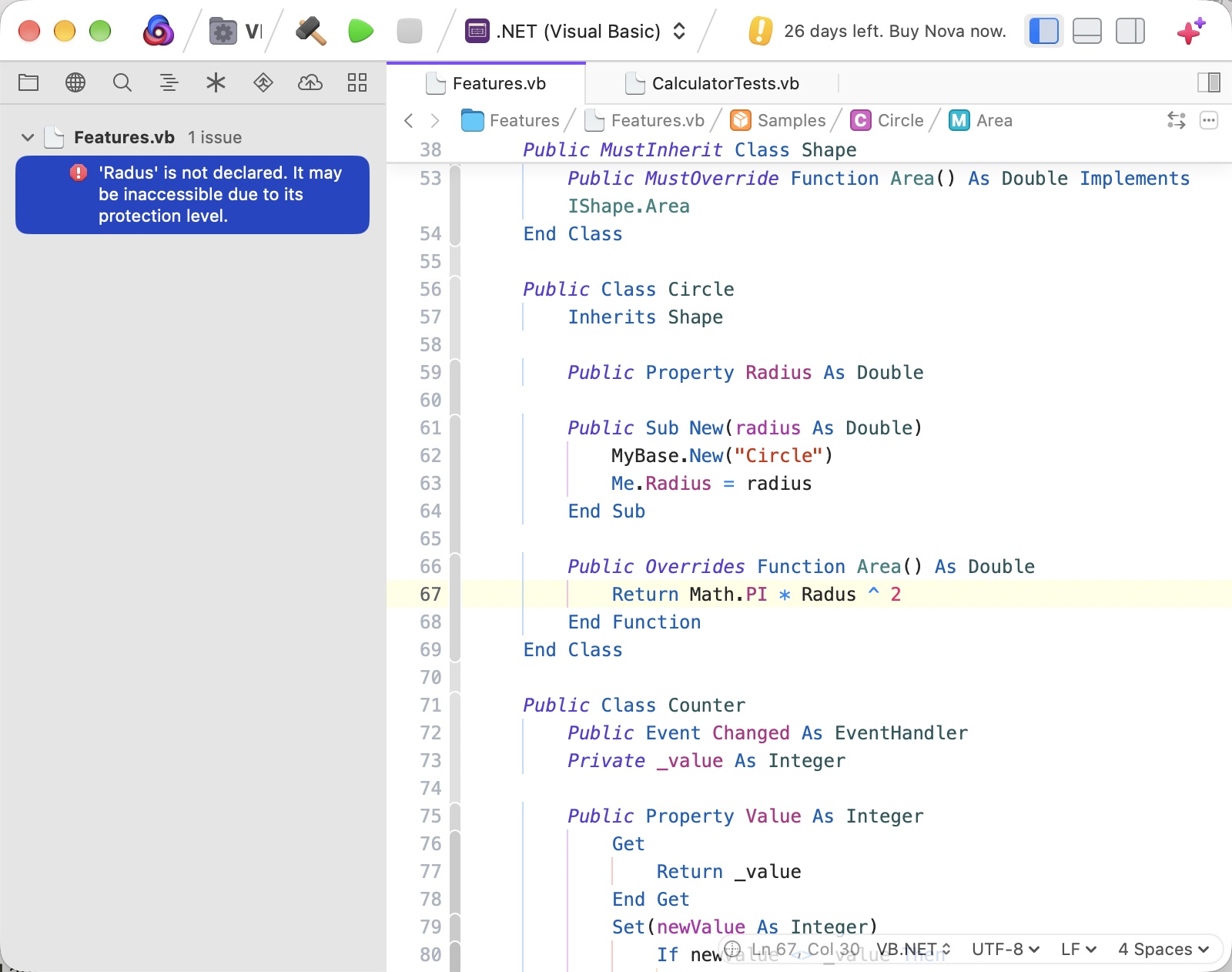The image size is (1232, 972).
Task: Toggle the bottom pane layout button
Action: 1087,31
